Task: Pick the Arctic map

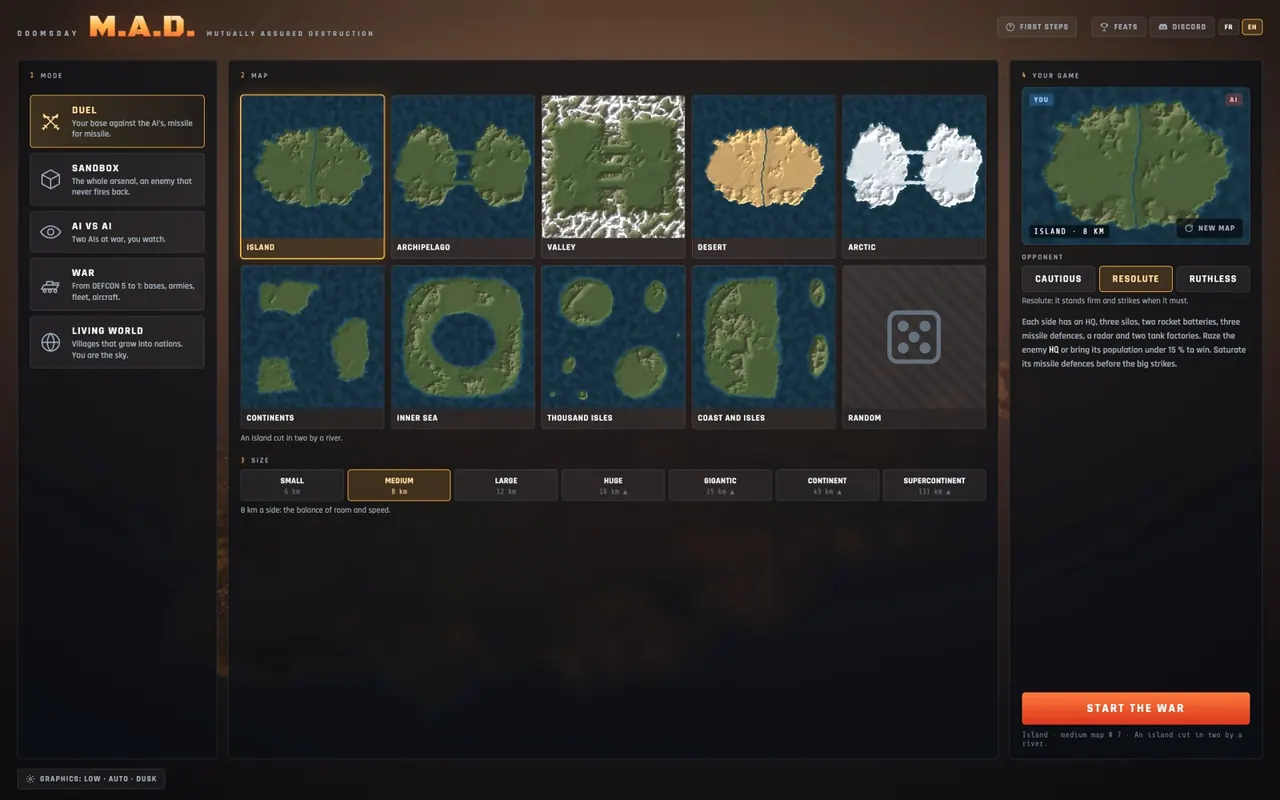Action: pyautogui.click(x=914, y=177)
